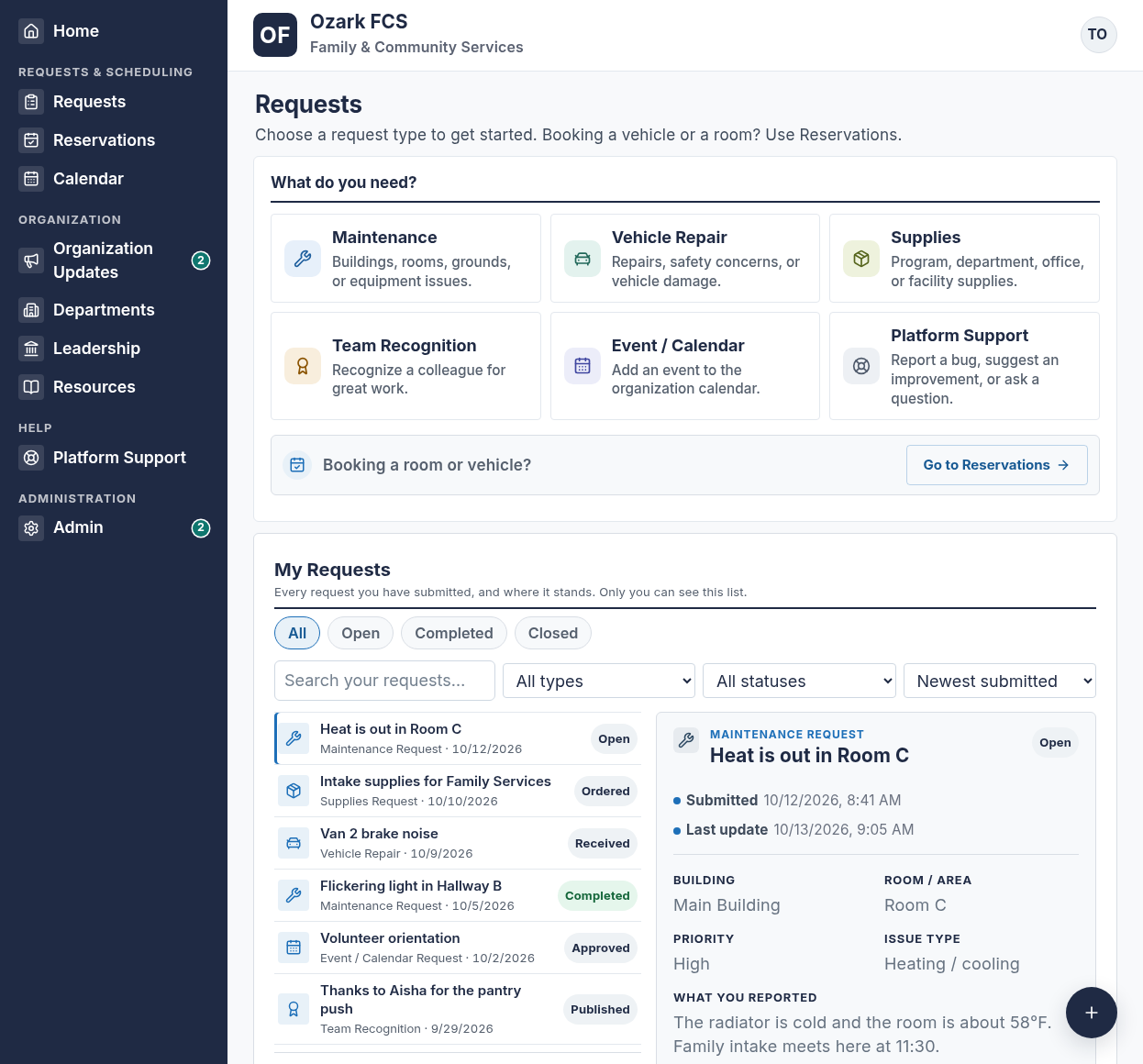The image size is (1143, 1064).
Task: Select the Open filter tab
Action: coord(361,633)
